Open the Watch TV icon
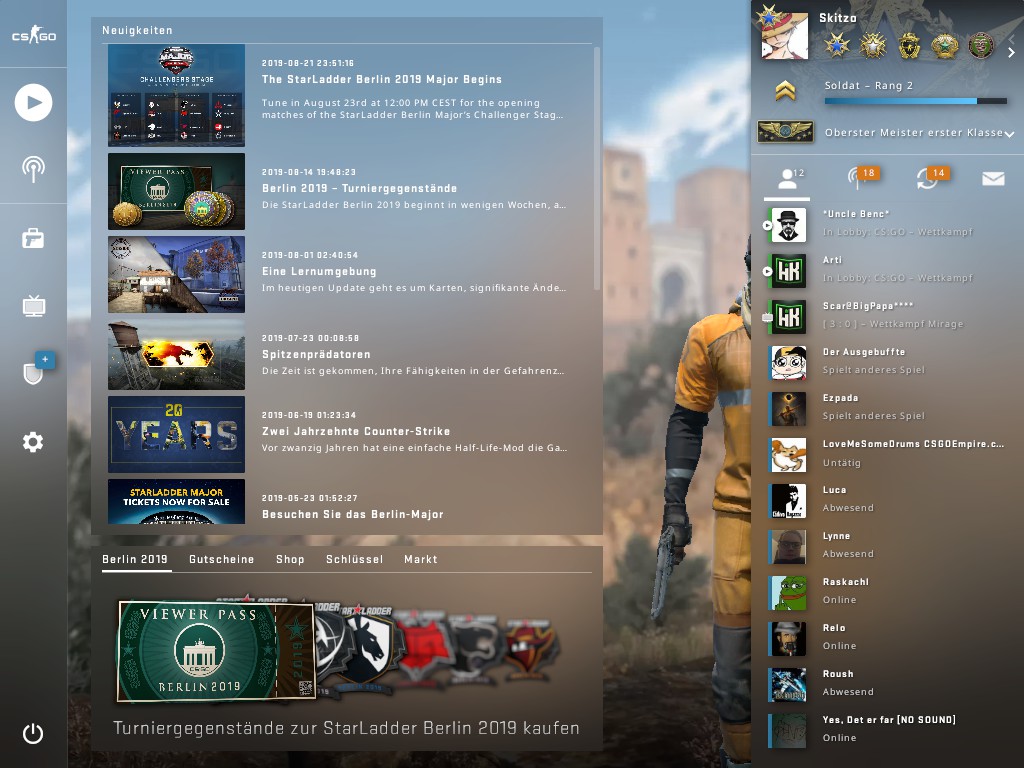The height and width of the screenshot is (768, 1024). click(33, 306)
